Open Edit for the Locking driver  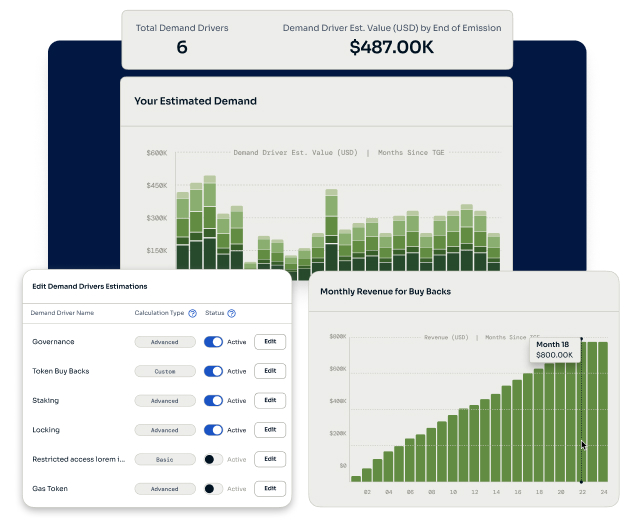coord(269,430)
